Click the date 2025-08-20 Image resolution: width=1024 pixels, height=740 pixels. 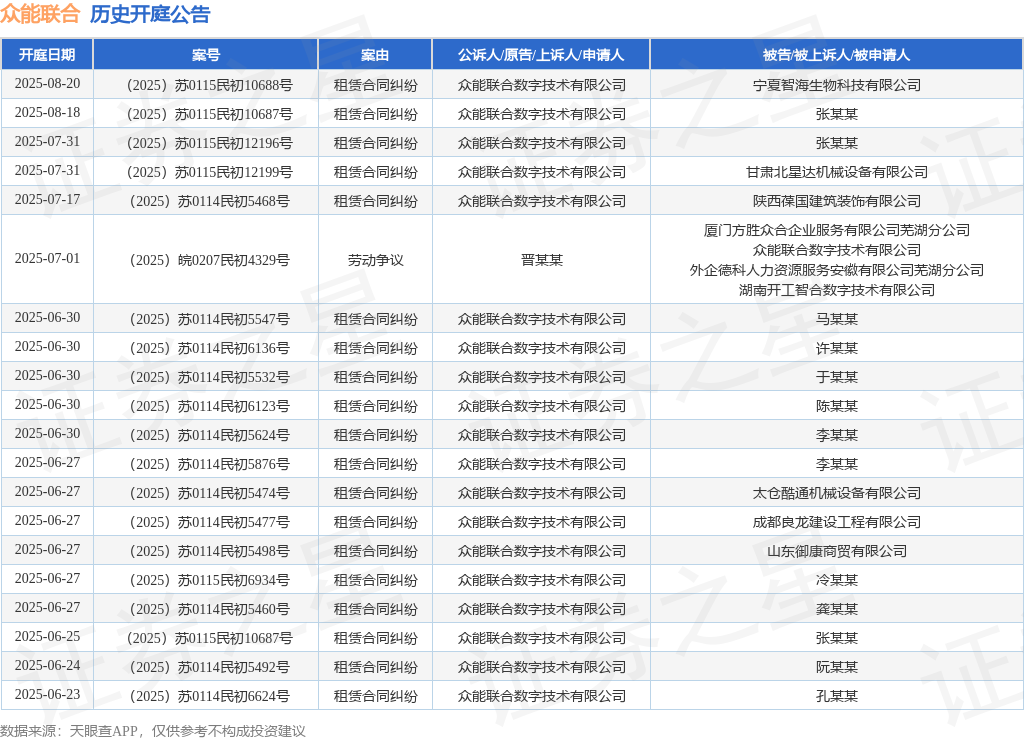tap(47, 84)
